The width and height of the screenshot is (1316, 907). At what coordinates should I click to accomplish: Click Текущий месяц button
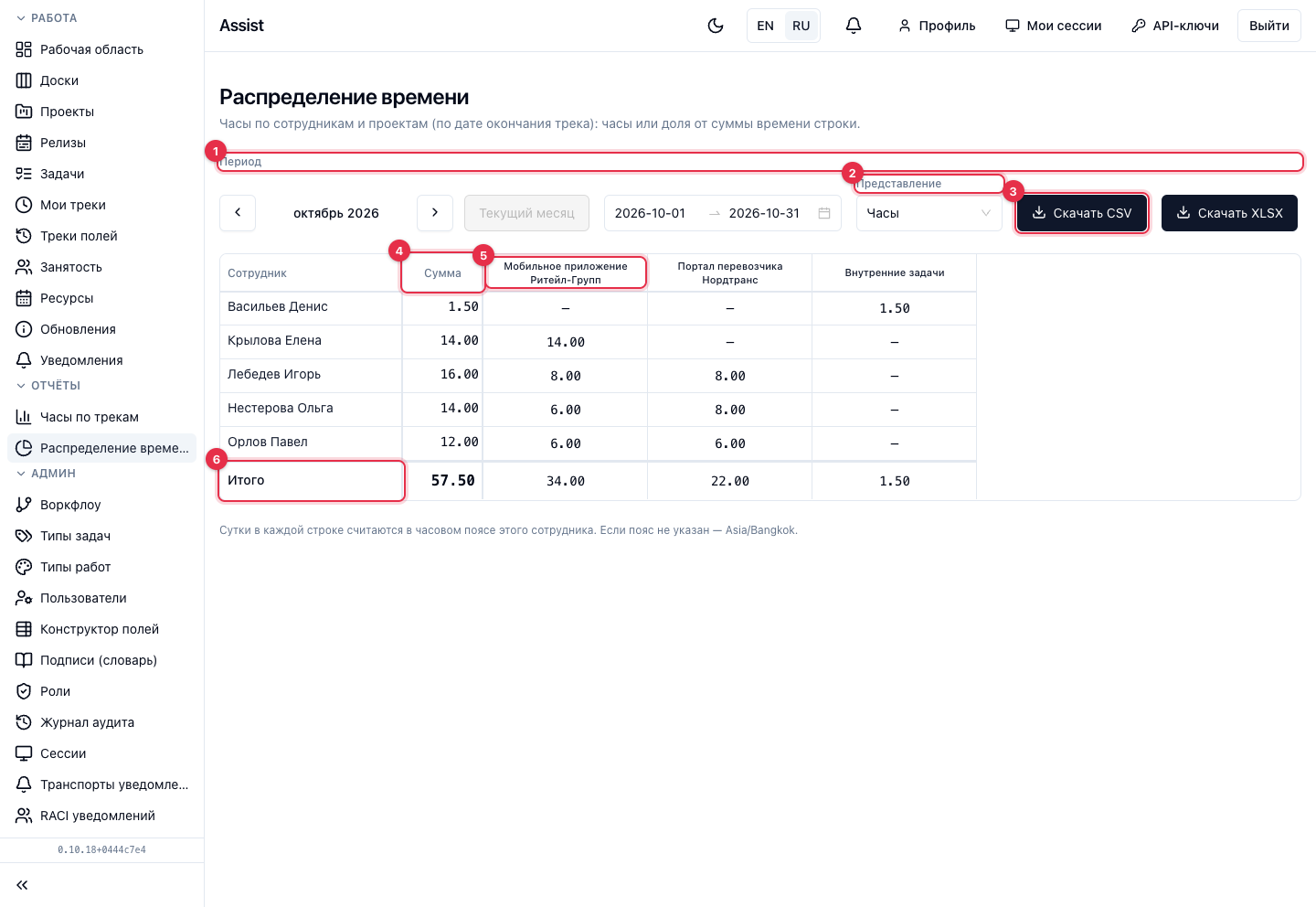click(526, 213)
